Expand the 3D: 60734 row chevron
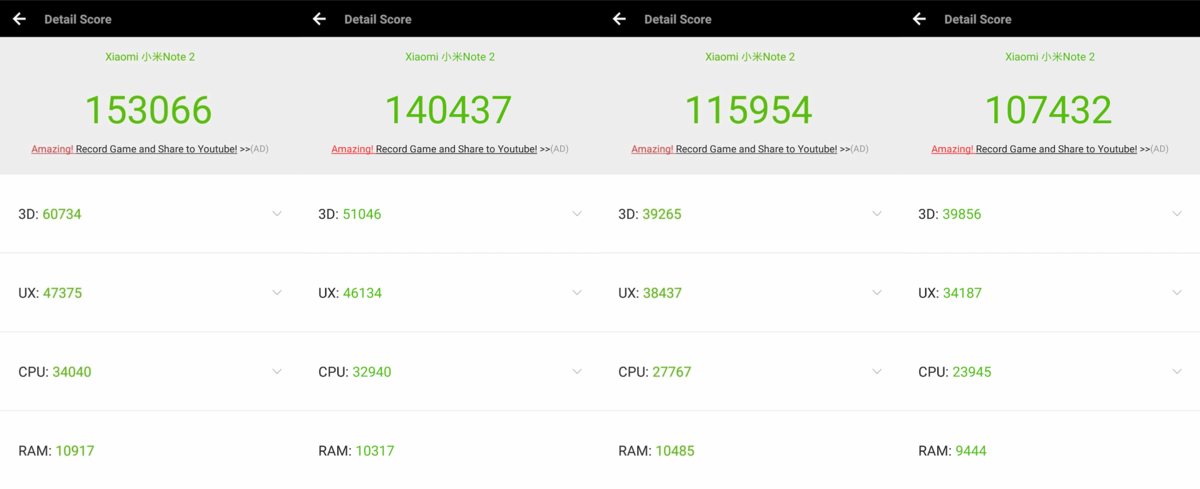 point(277,214)
